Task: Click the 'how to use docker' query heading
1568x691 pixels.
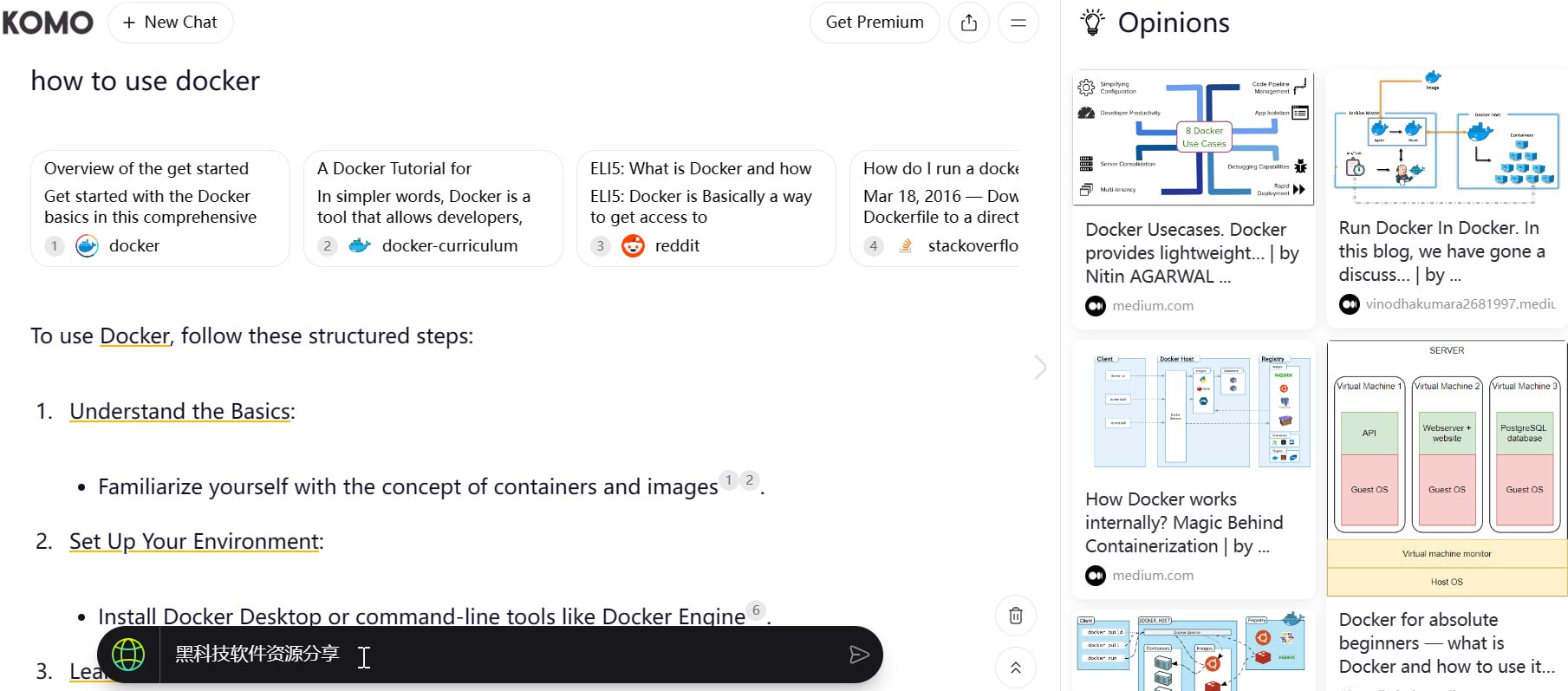Action: pyautogui.click(x=146, y=81)
